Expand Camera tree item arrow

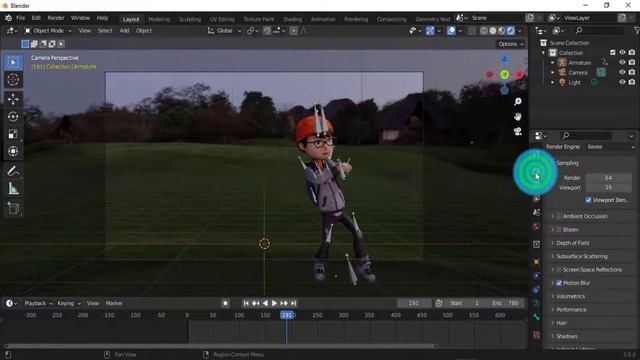pyautogui.click(x=553, y=73)
